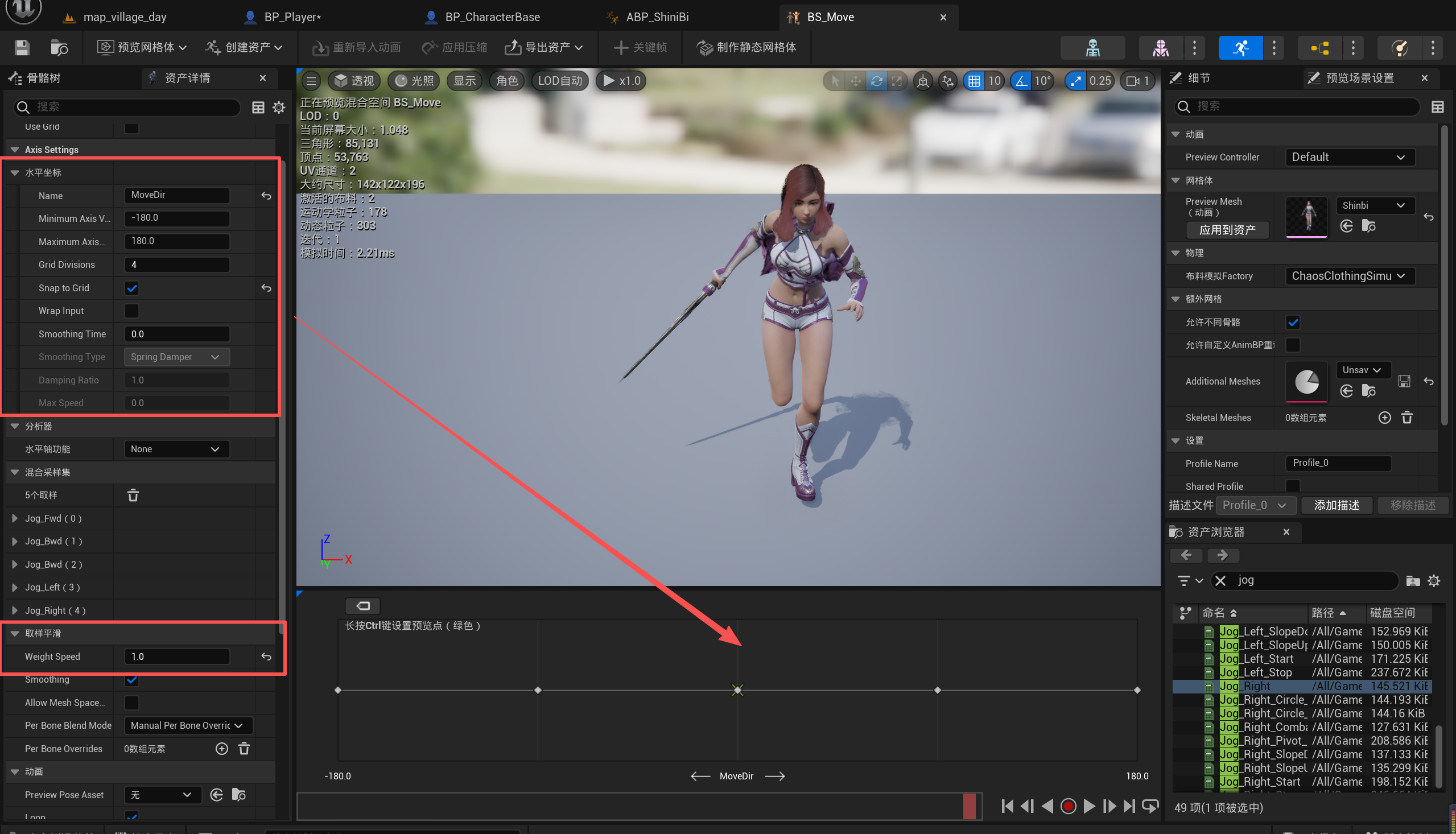Click the animation timeline scrubber bar
1456x834 pixels.
[639, 807]
